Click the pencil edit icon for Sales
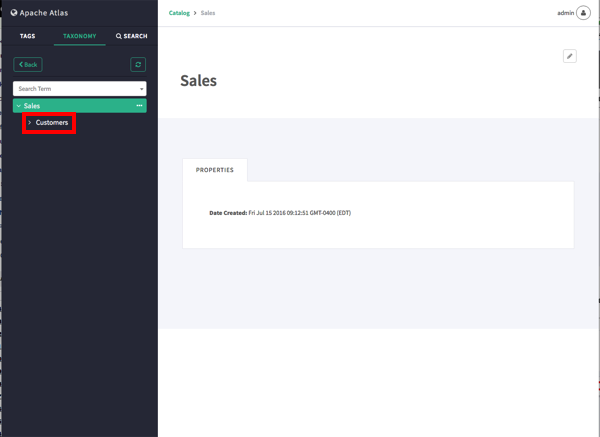This screenshot has width=600, height=437. (x=570, y=56)
